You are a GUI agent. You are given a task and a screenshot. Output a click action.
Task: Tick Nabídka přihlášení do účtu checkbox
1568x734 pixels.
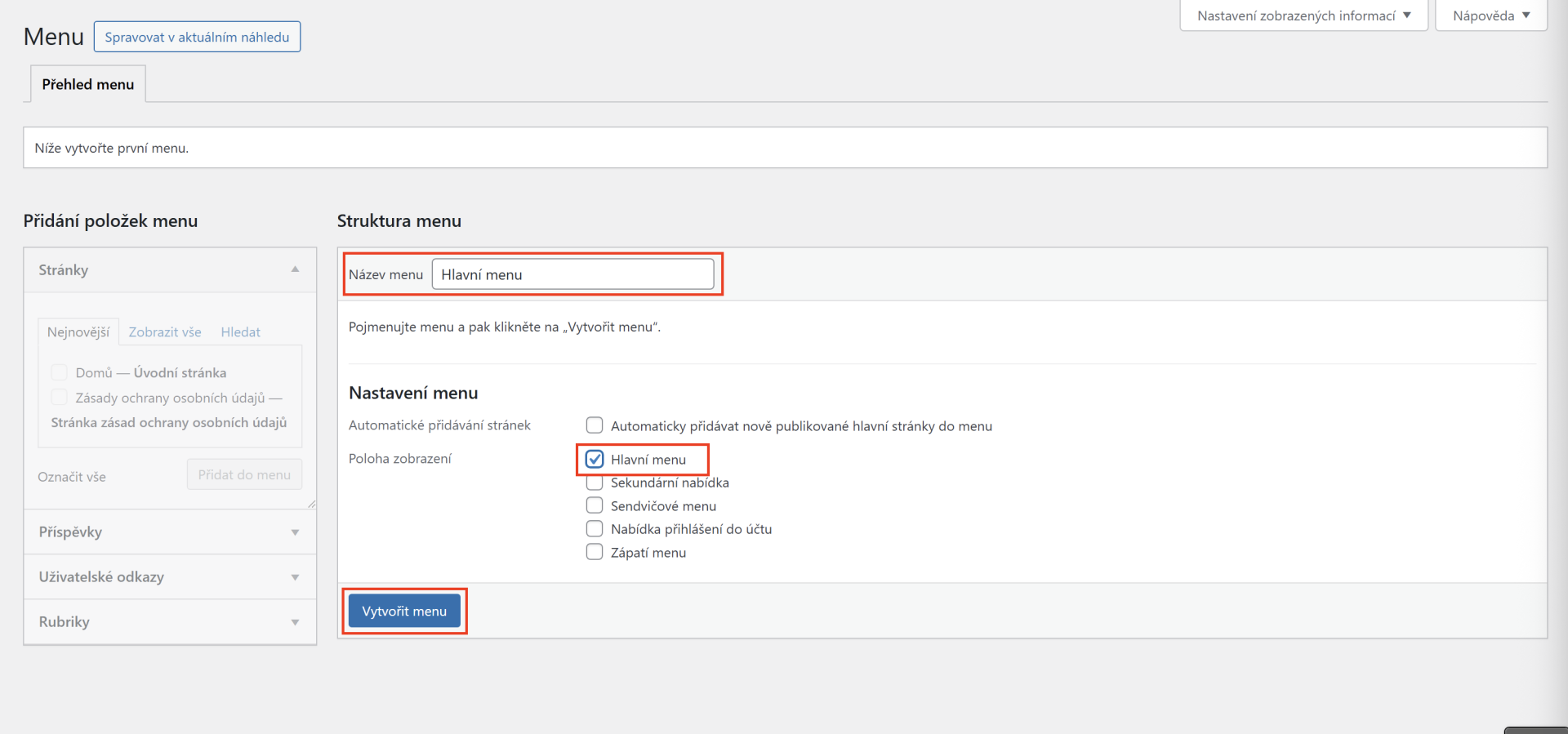tap(595, 529)
